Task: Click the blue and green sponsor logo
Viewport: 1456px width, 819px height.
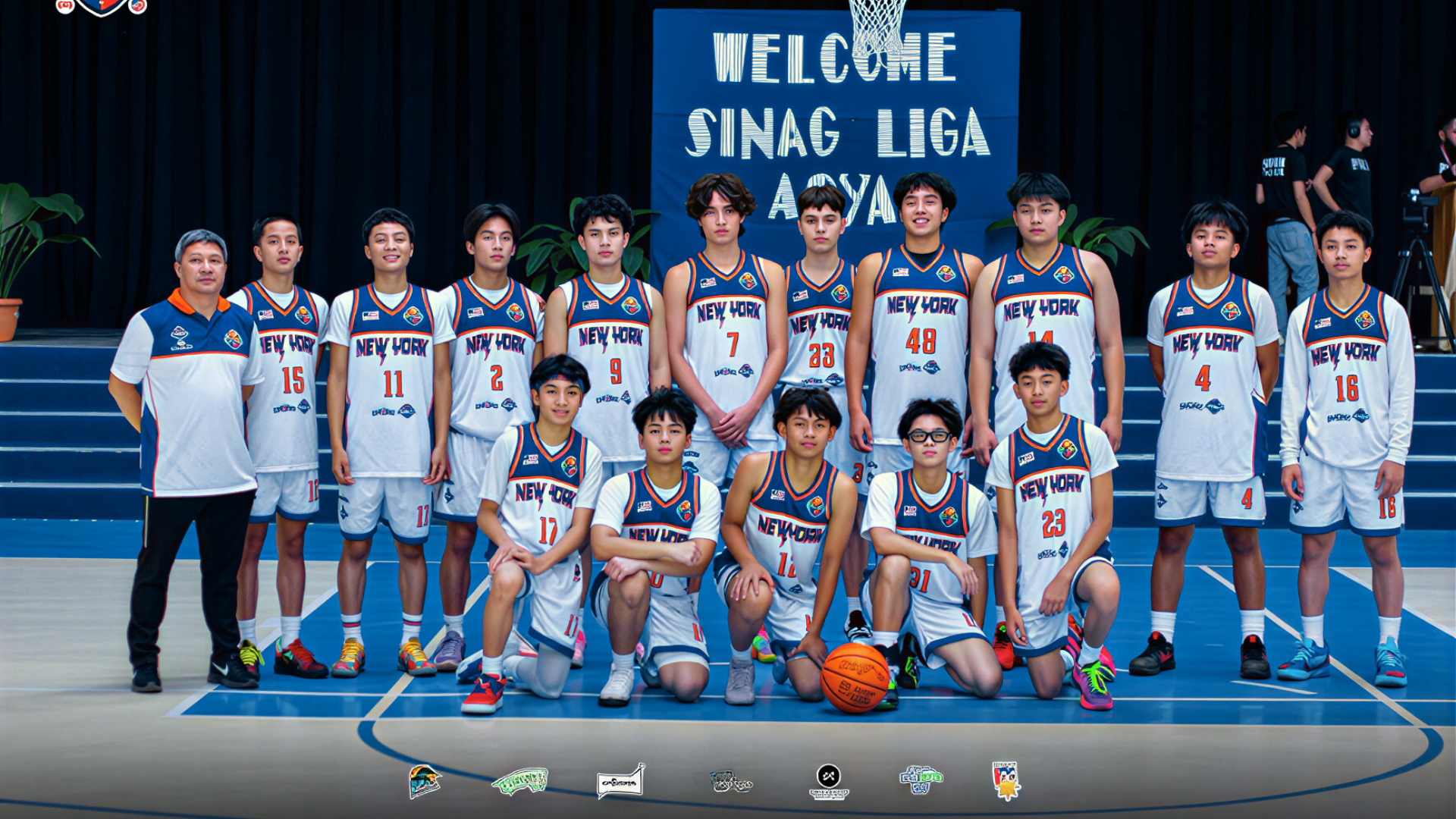Action: pyautogui.click(x=921, y=780)
